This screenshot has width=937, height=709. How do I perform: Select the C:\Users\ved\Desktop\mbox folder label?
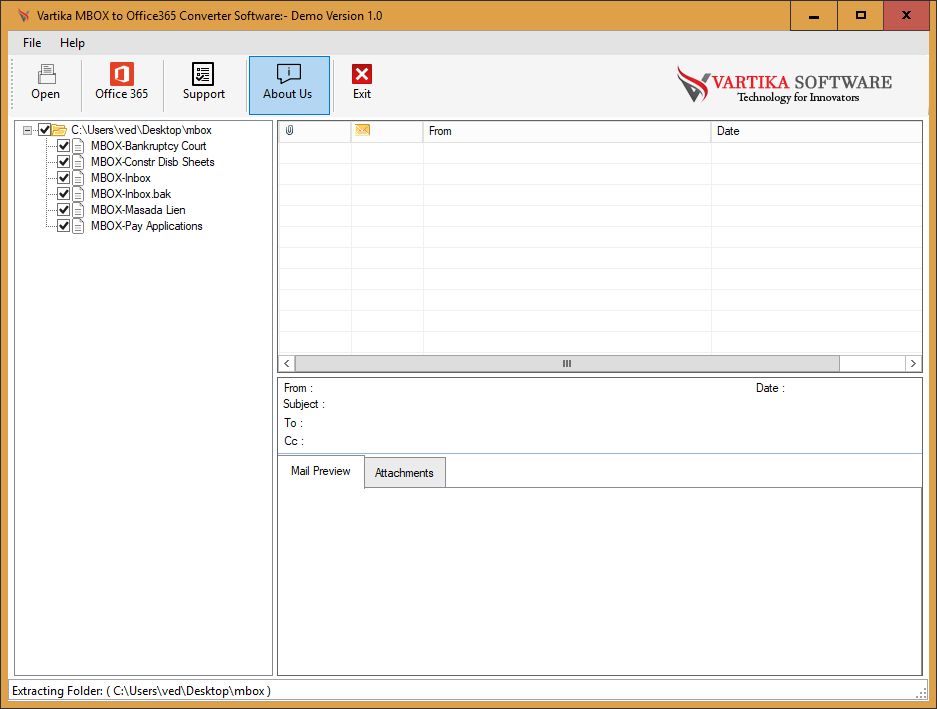(x=142, y=130)
